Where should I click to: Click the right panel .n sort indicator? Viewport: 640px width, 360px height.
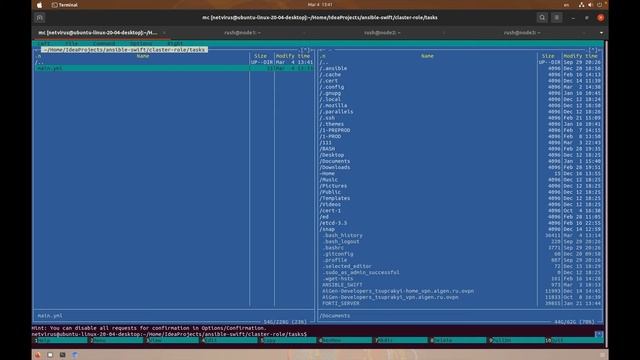click(323, 56)
